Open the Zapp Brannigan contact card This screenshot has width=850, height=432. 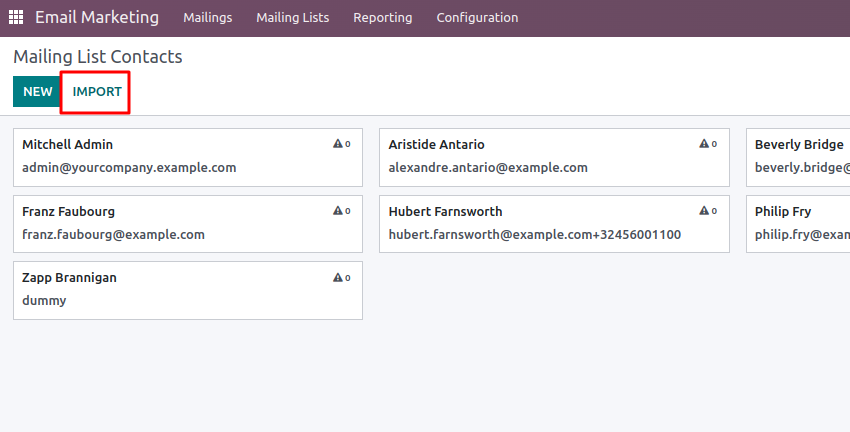(x=188, y=291)
